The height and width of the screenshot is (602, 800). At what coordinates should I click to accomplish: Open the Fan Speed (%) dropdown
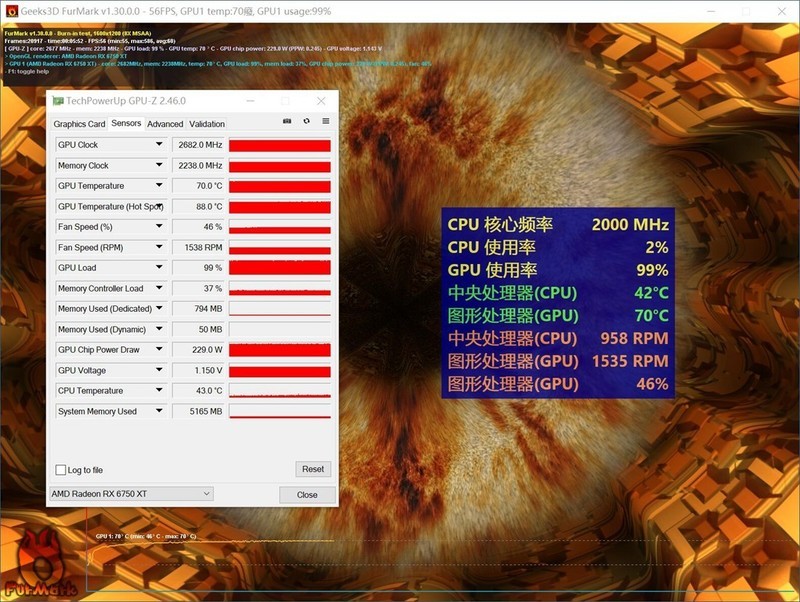(x=159, y=226)
